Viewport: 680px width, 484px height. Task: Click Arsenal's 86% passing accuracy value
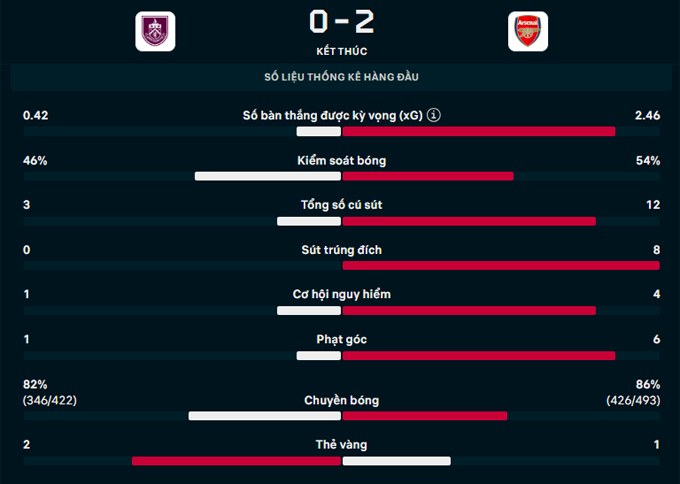point(647,384)
